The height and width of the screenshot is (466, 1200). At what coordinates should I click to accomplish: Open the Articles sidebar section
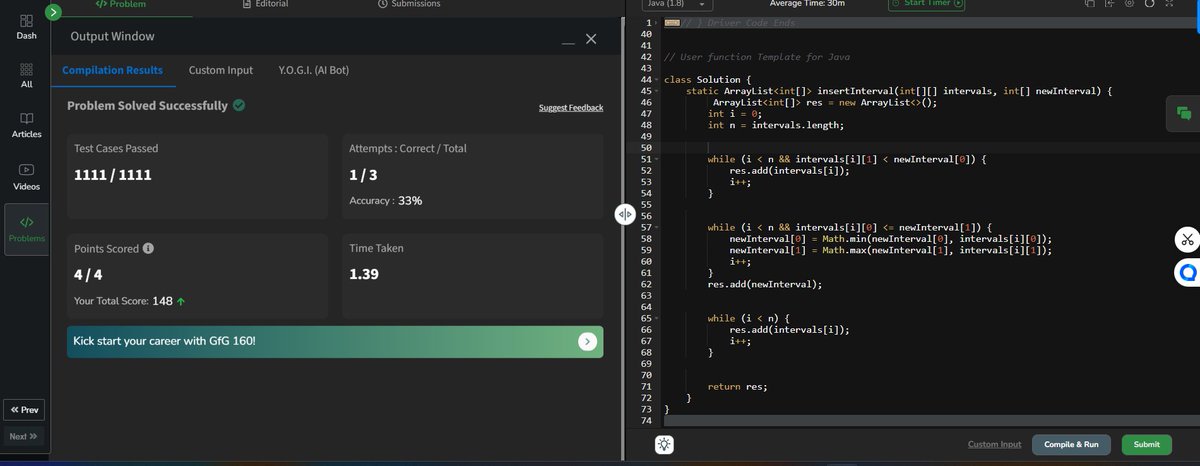[26, 125]
